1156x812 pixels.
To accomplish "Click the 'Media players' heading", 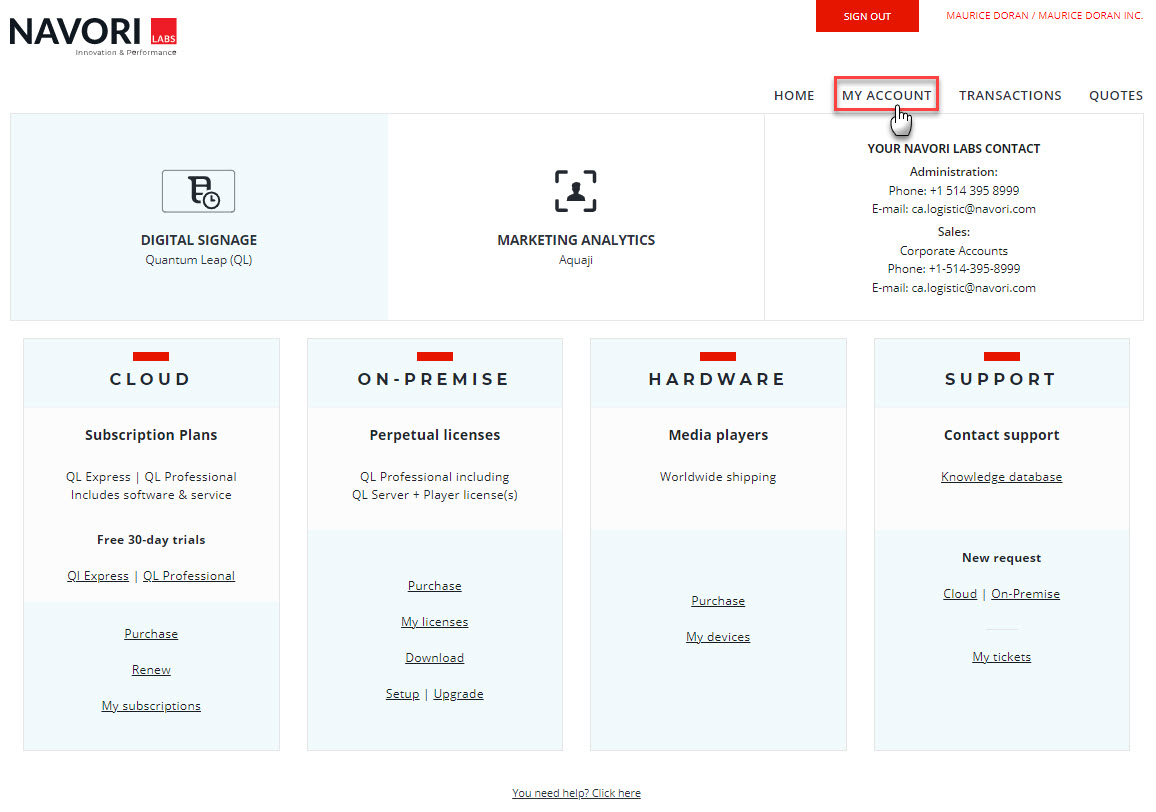I will pyautogui.click(x=718, y=435).
